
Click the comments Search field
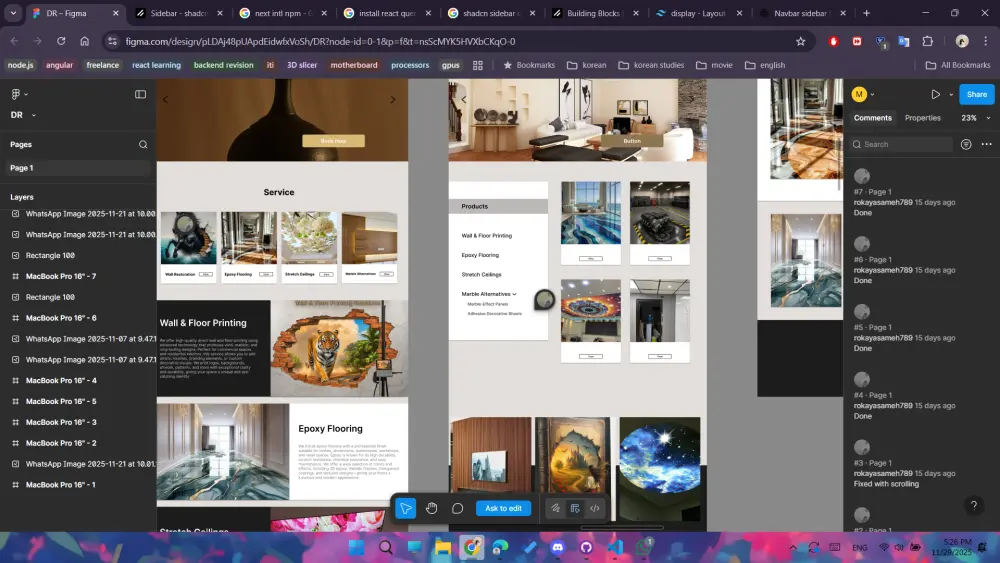coord(901,145)
